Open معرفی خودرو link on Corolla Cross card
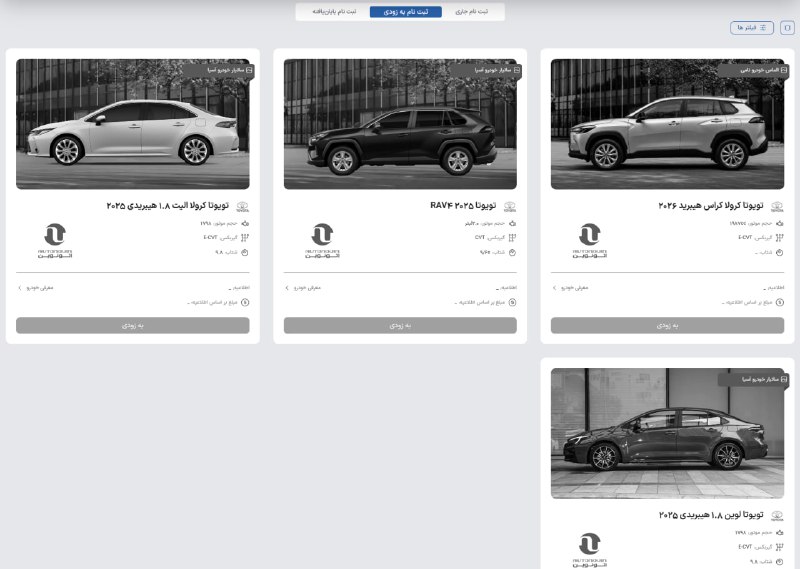Viewport: 800px width, 569px height. tap(570, 288)
